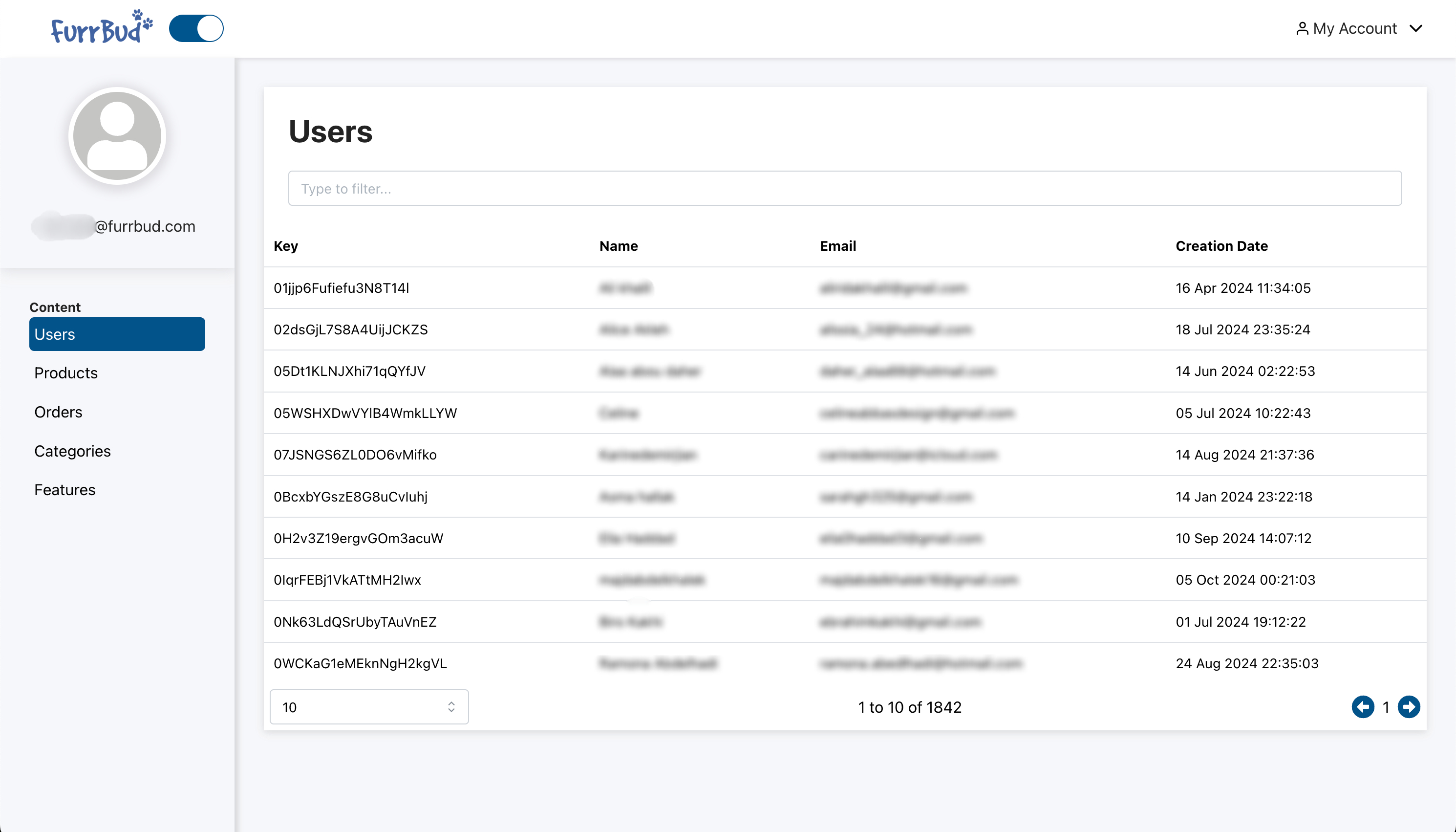
Task: Select row with key 0WCKaG1eMEknNgH2kgVL
Action: pos(360,663)
